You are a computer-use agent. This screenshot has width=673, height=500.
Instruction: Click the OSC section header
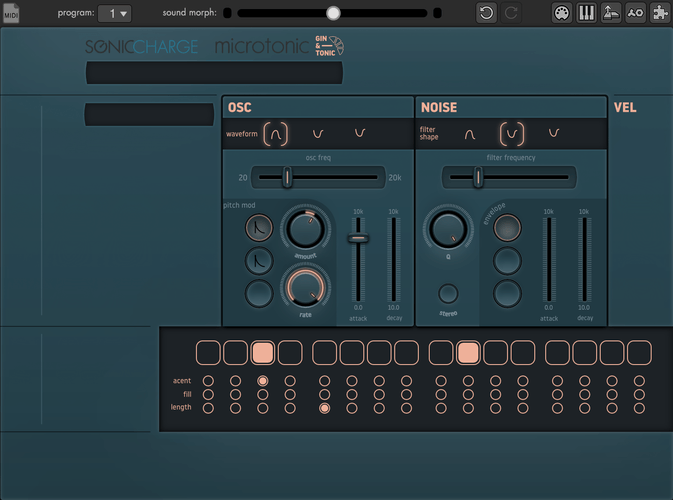point(239,107)
